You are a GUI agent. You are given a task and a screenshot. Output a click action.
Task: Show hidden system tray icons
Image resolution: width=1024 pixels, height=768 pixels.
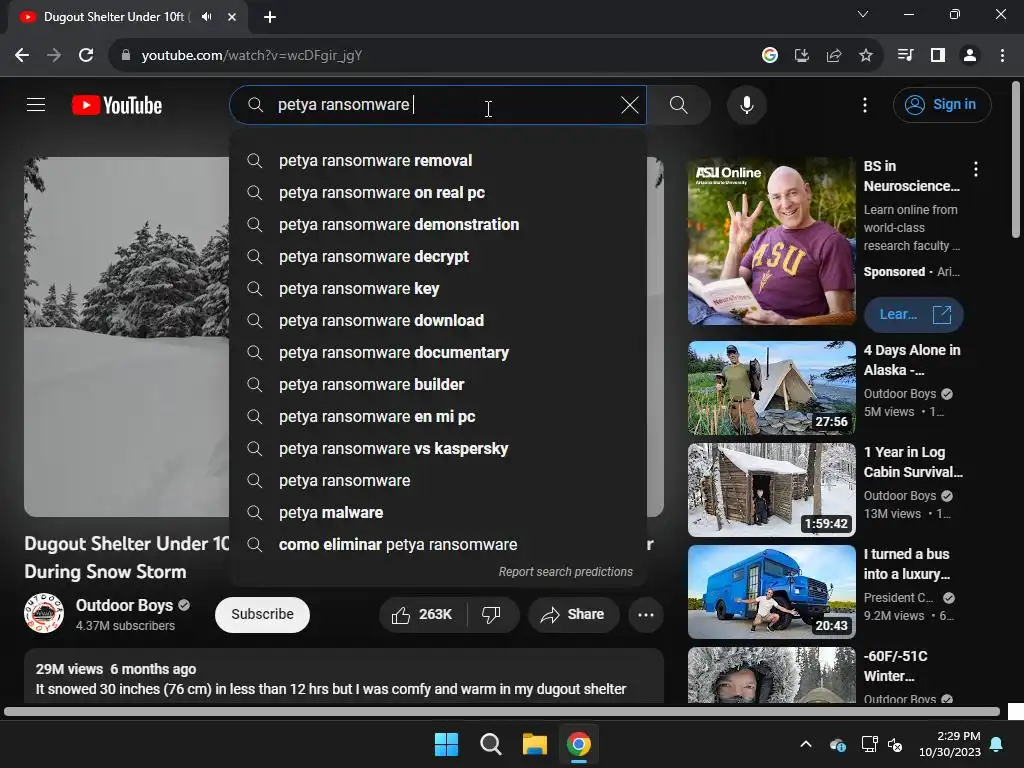tap(806, 744)
